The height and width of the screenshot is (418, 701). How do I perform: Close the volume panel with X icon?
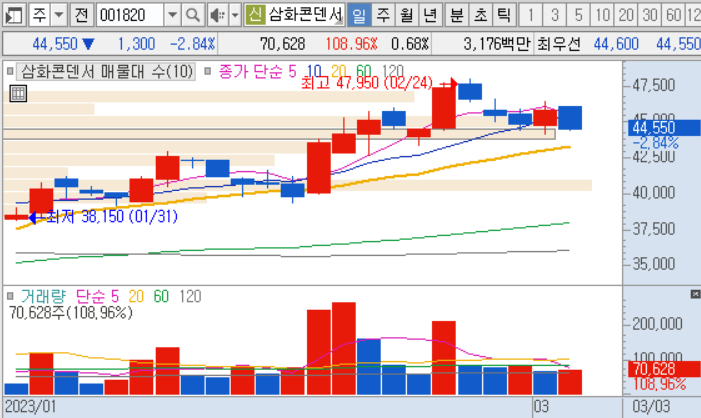coord(695,294)
